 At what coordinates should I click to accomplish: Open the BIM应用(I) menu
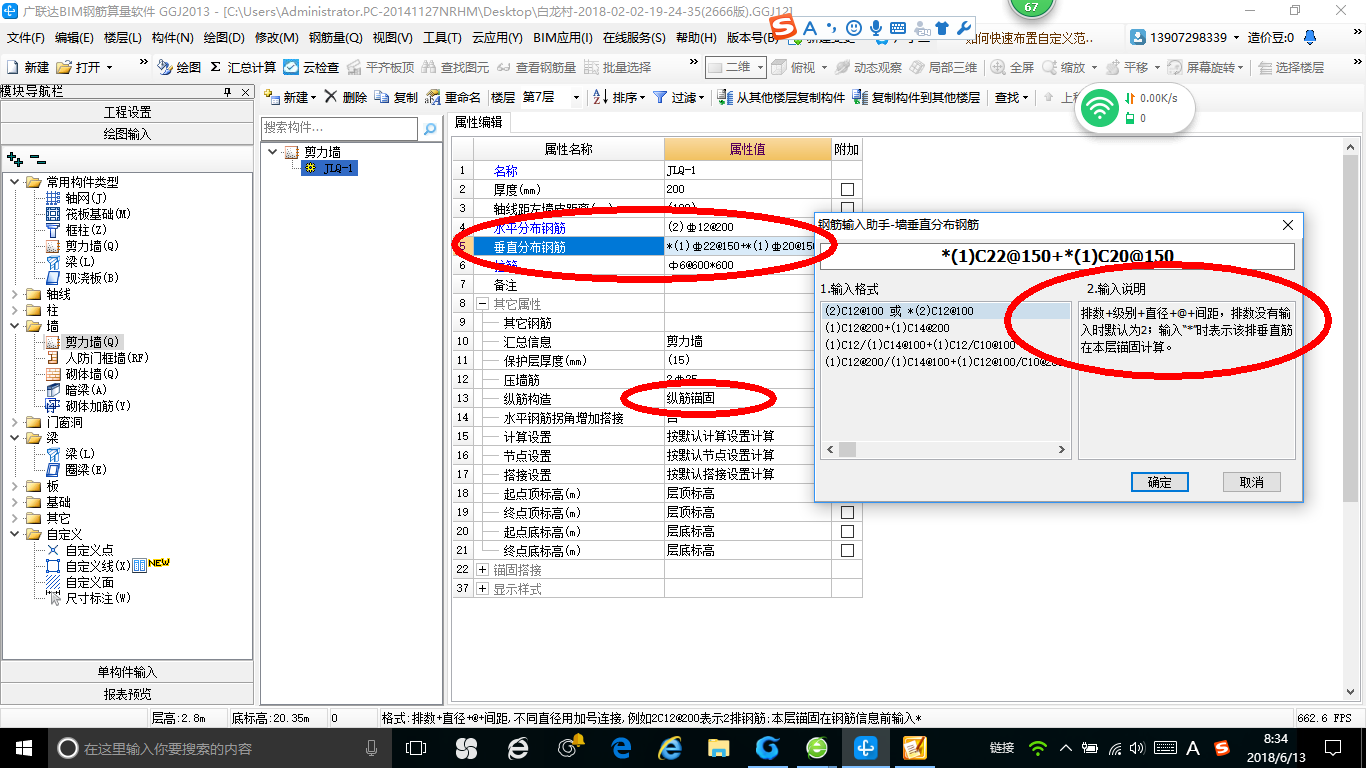[x=563, y=38]
